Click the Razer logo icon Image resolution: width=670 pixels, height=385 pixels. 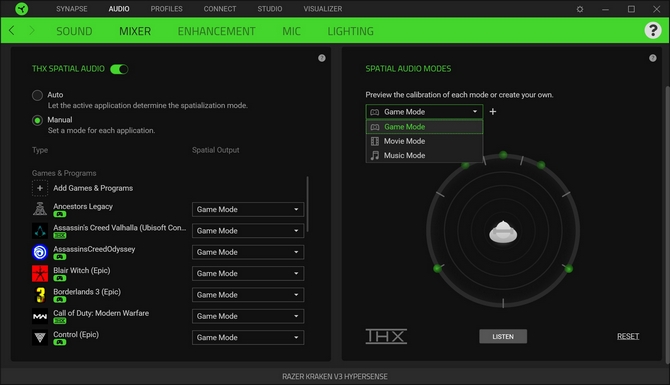click(x=21, y=9)
